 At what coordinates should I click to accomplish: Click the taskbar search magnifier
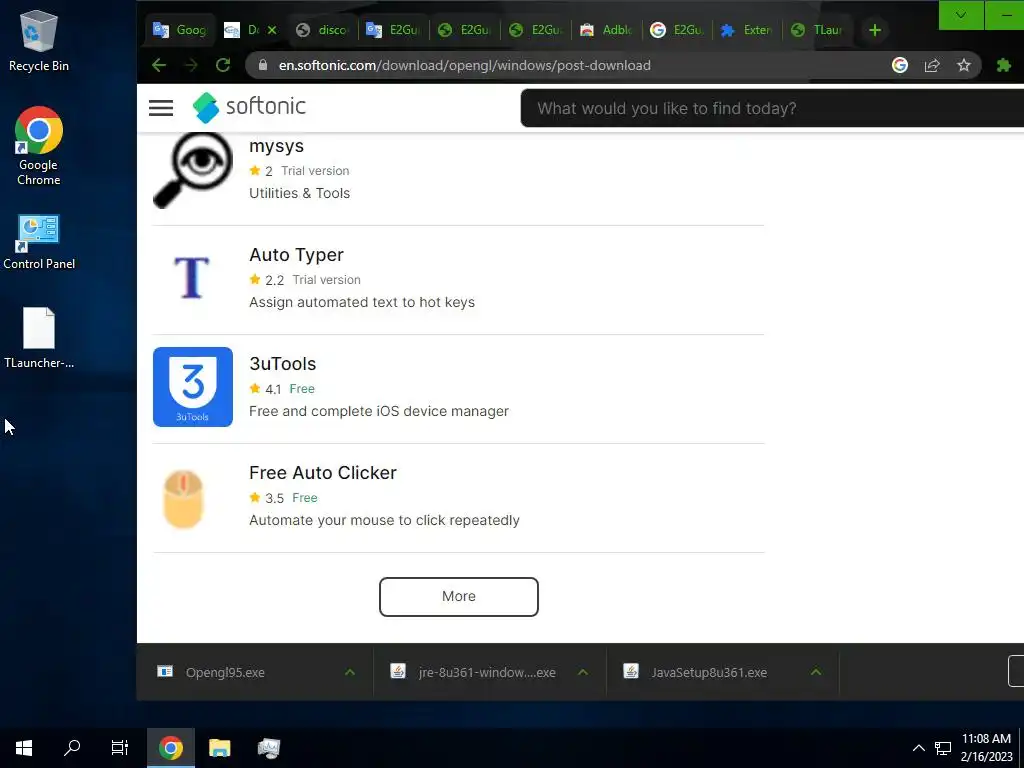click(x=72, y=748)
